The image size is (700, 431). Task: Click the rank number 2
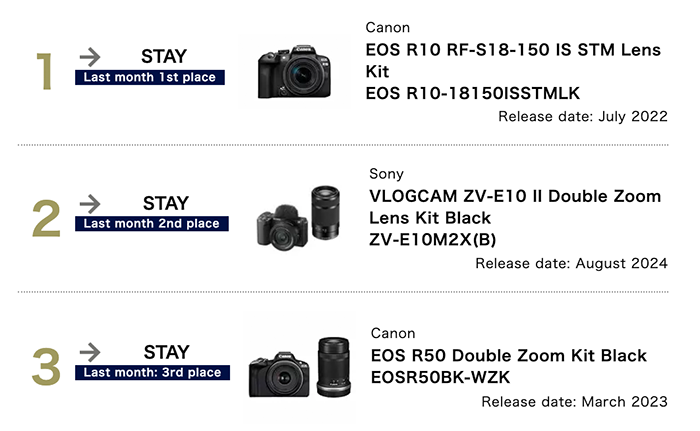click(46, 219)
